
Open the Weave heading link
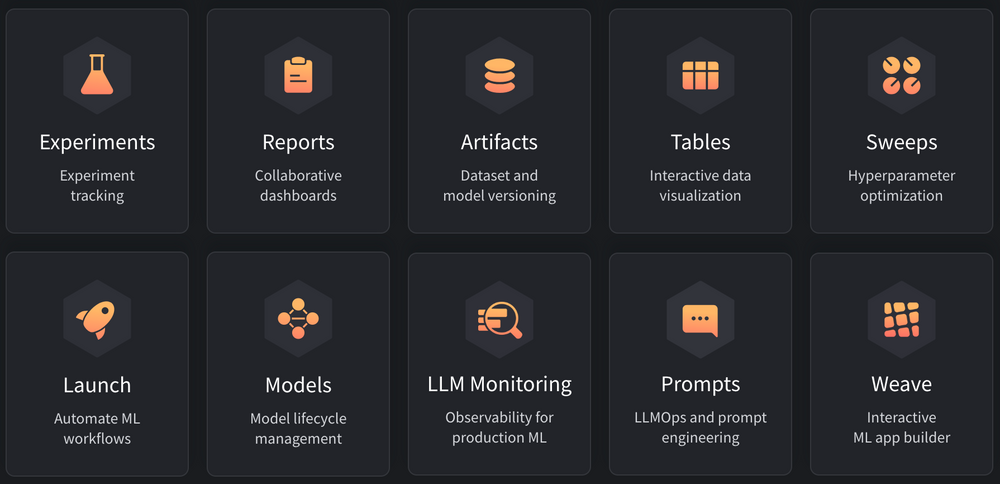[901, 385]
